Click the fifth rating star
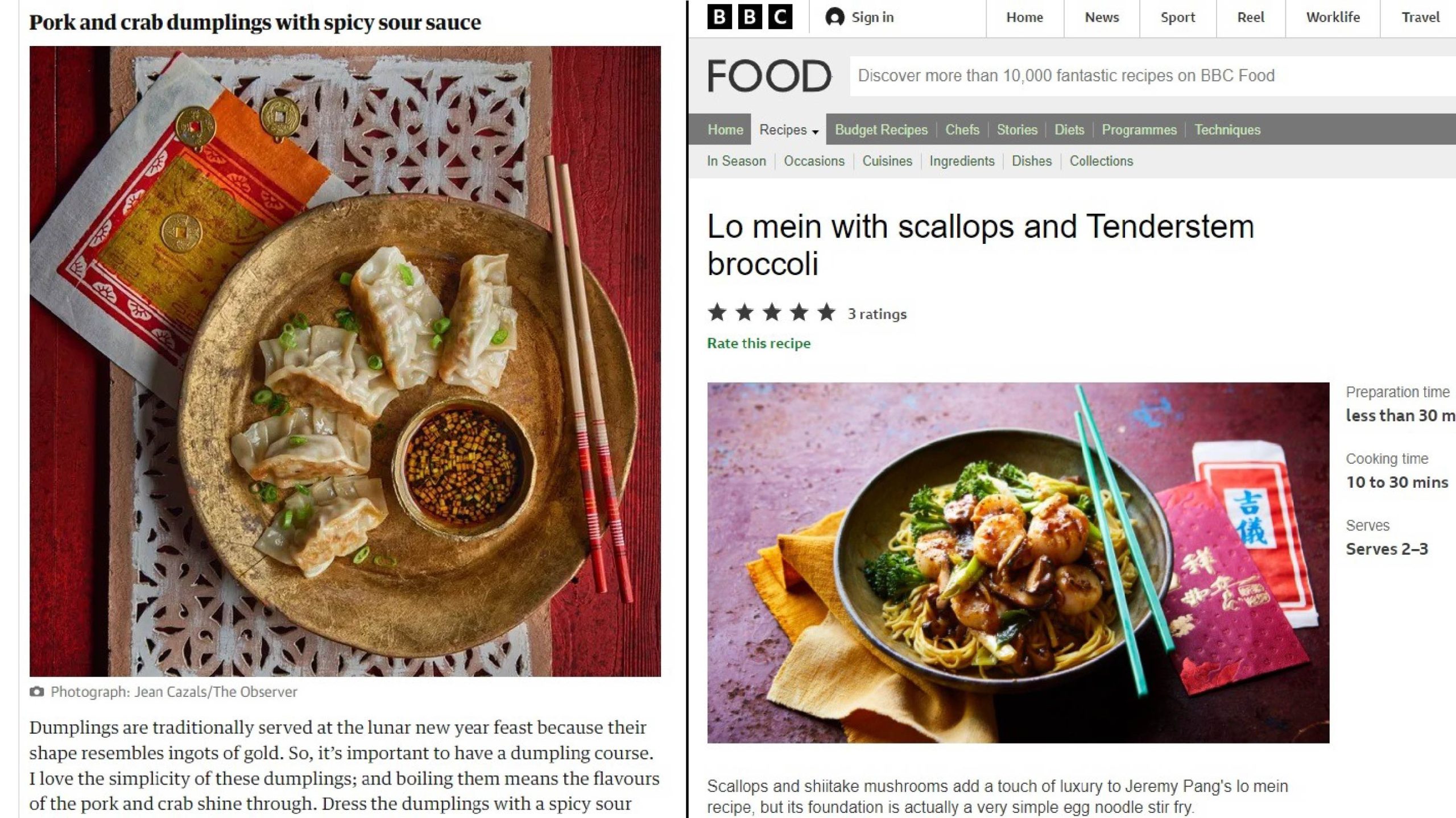The height and width of the screenshot is (818, 1456). pyautogui.click(x=826, y=313)
